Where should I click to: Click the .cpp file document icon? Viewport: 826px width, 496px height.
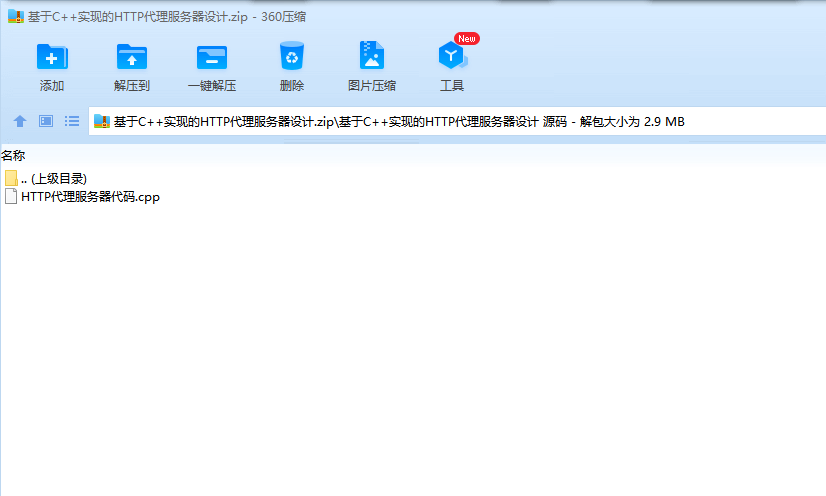tap(11, 196)
